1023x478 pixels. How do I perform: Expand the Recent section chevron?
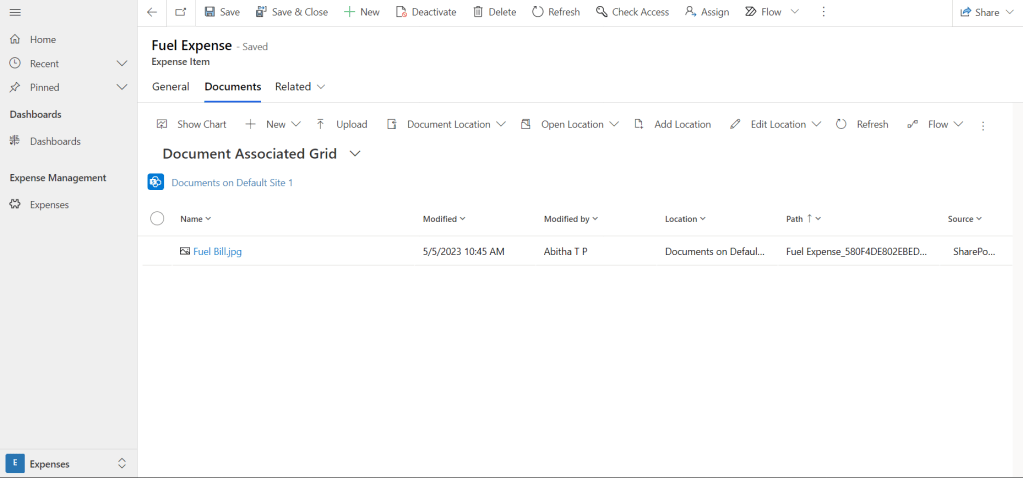[122, 63]
